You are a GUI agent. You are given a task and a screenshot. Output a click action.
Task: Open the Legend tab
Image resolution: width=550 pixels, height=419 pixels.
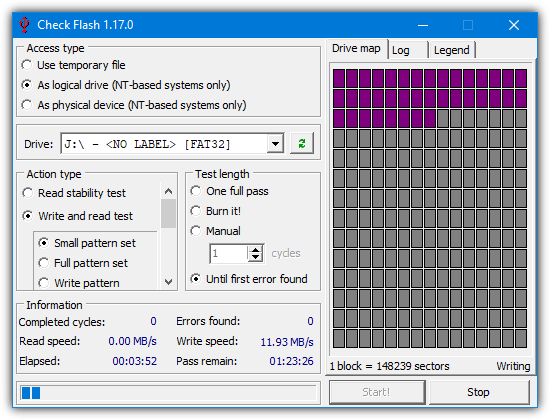[452, 50]
